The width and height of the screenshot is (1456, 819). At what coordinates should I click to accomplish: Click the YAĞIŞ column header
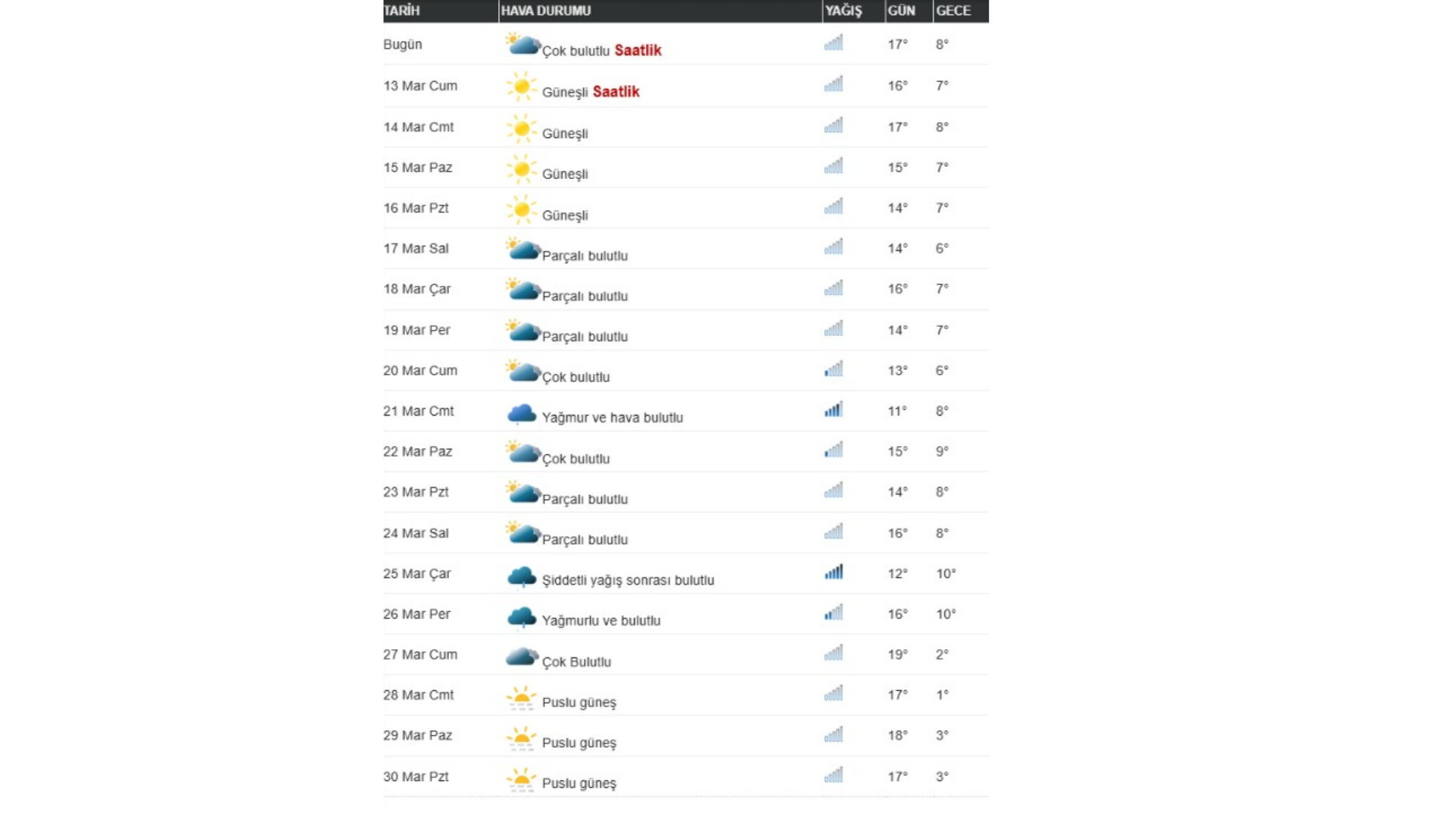click(843, 11)
